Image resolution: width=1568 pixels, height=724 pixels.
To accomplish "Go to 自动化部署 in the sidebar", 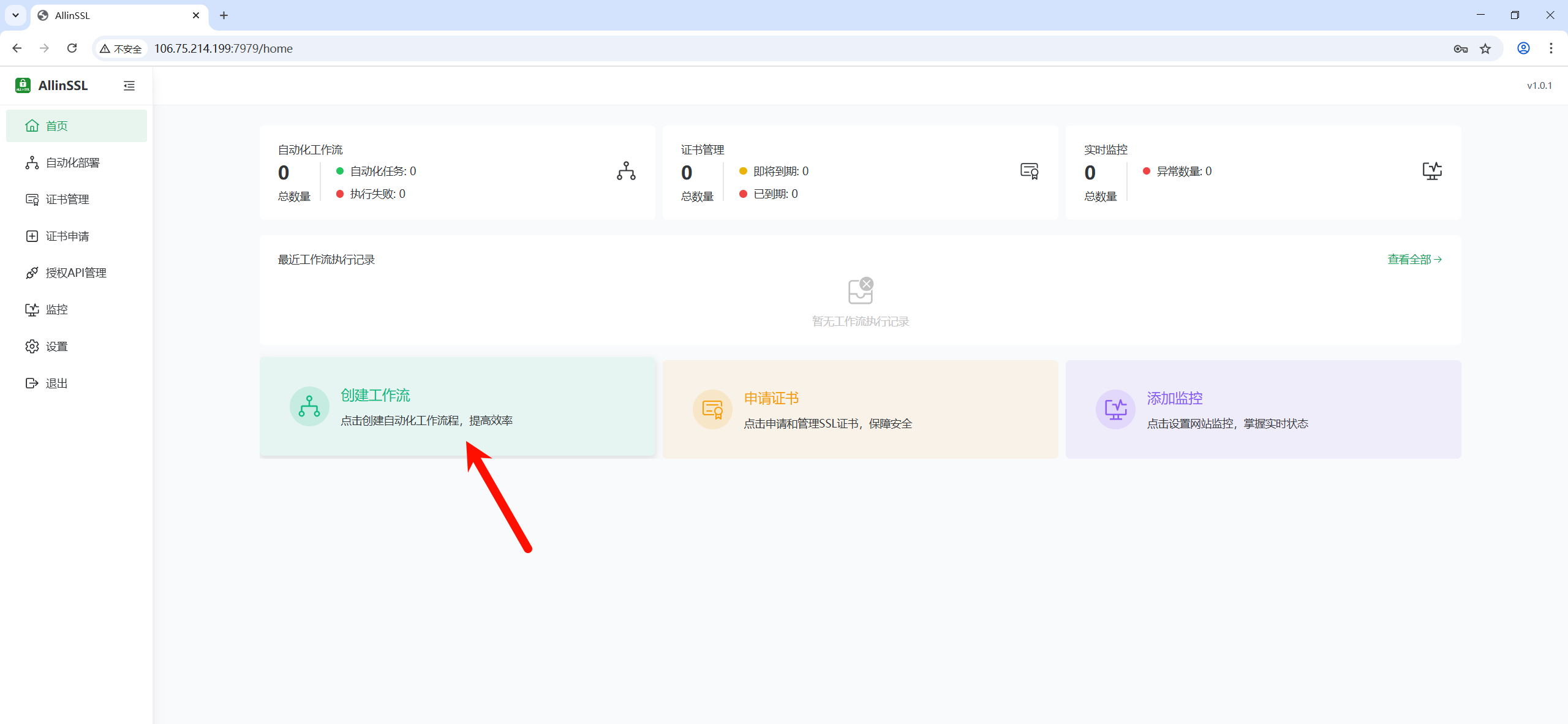I will [77, 162].
